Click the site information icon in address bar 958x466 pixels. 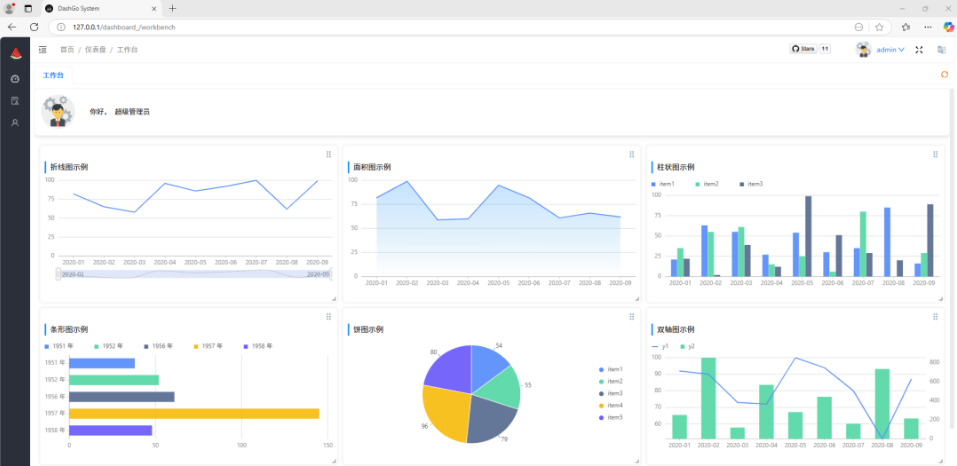tap(61, 27)
